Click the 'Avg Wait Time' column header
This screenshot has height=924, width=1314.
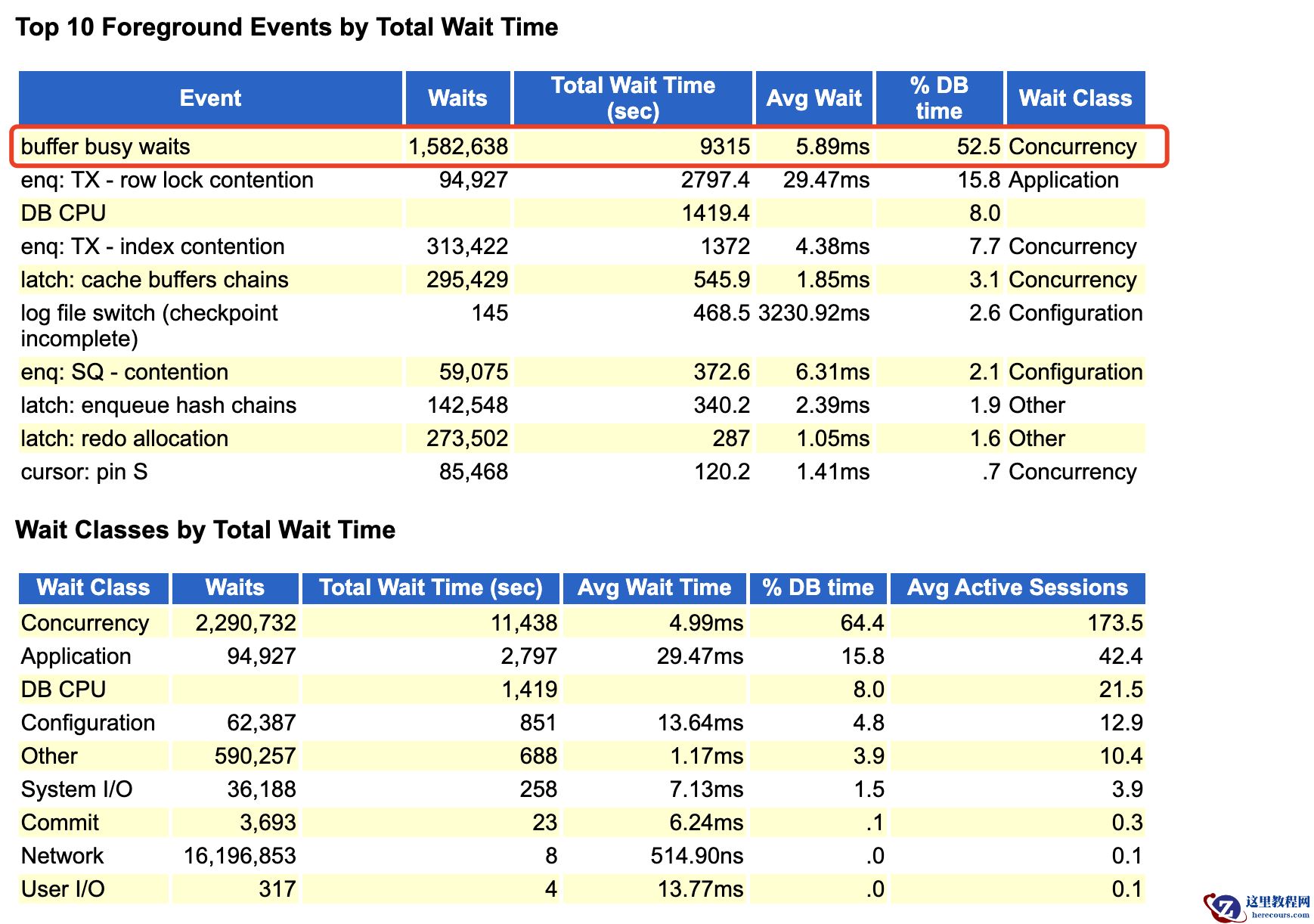pos(654,588)
